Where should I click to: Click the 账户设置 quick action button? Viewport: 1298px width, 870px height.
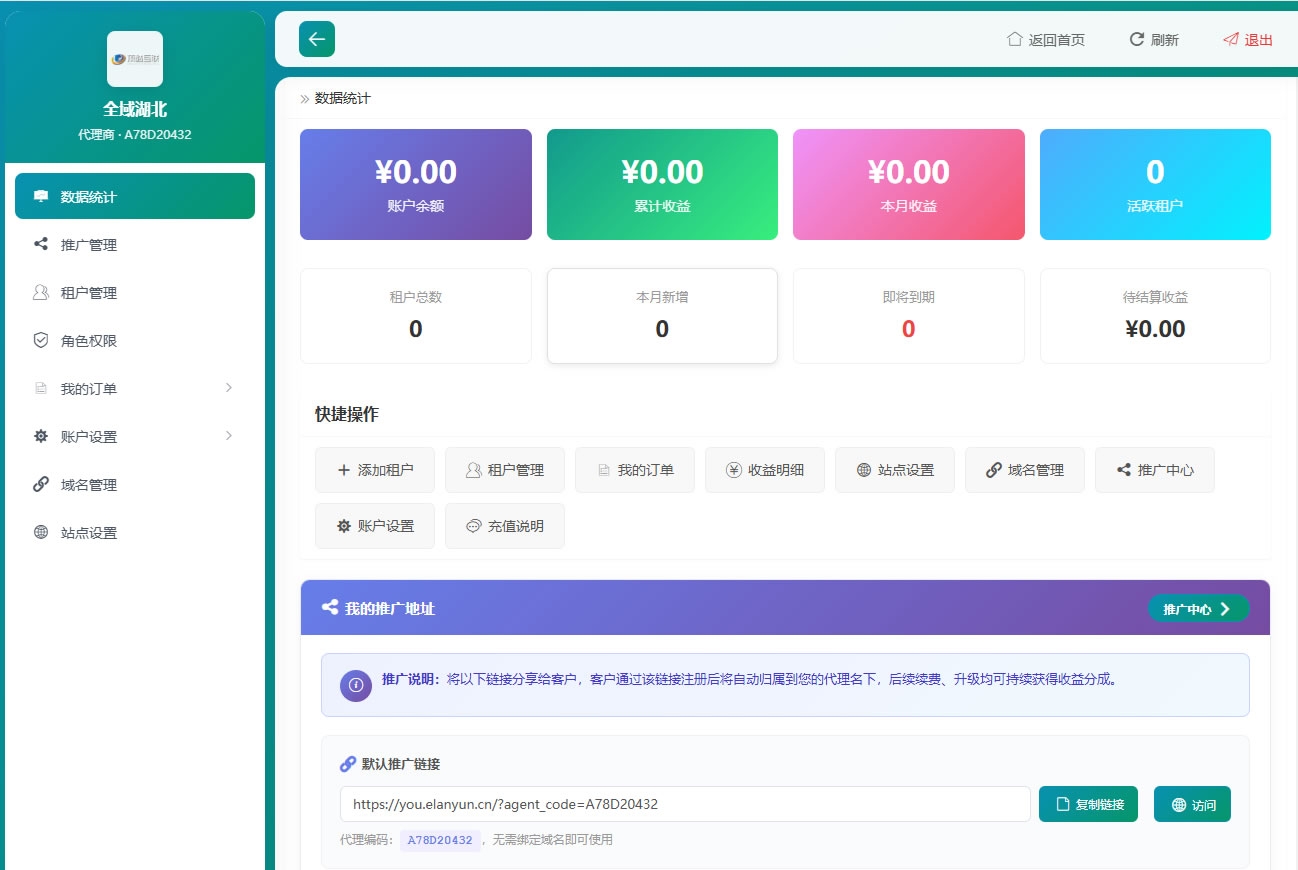[375, 526]
